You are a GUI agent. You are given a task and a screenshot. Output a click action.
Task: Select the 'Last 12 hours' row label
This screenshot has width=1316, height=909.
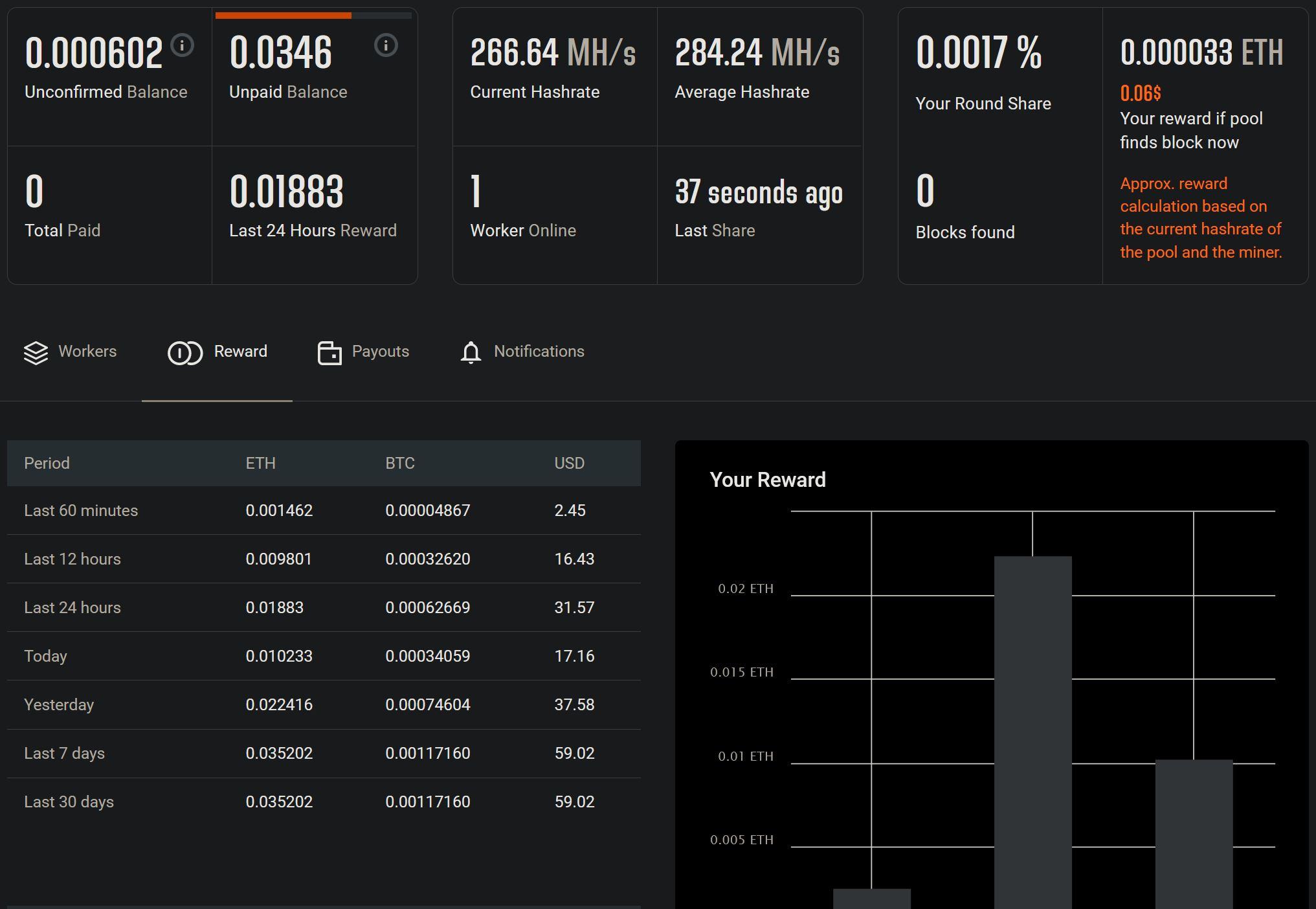(x=72, y=559)
